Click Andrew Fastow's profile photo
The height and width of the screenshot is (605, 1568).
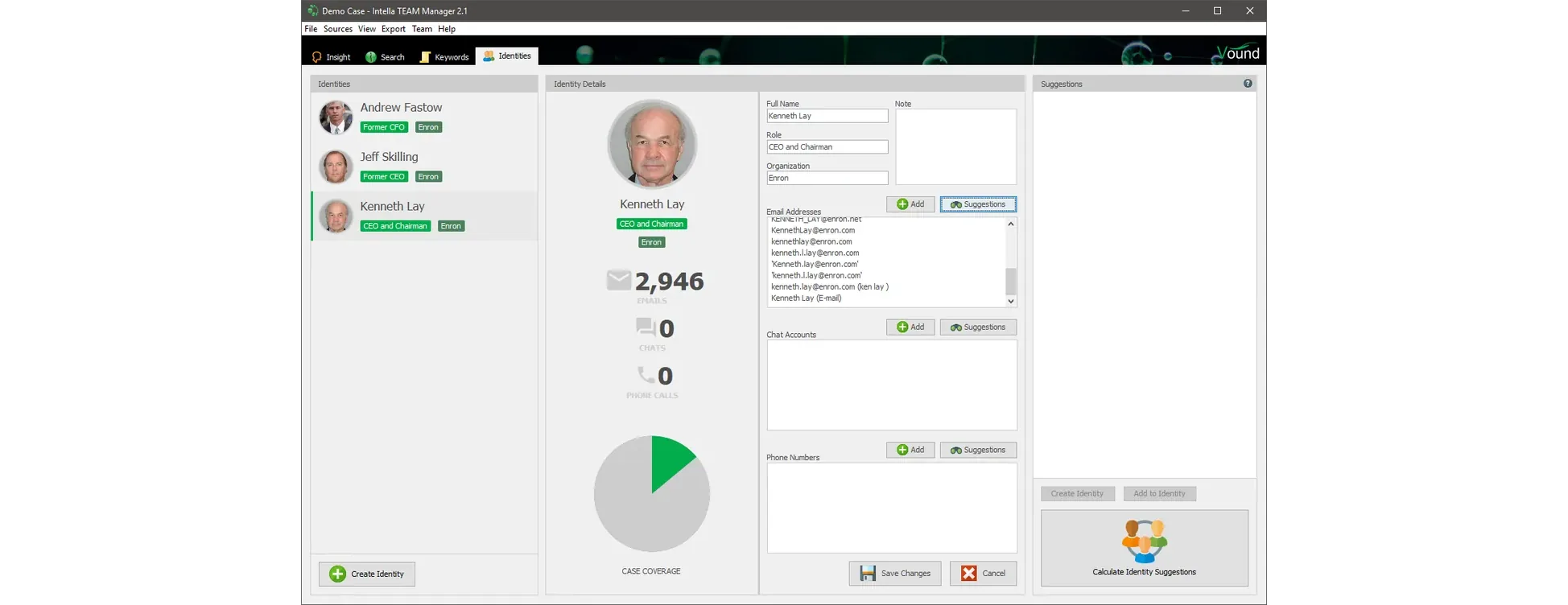click(x=336, y=117)
